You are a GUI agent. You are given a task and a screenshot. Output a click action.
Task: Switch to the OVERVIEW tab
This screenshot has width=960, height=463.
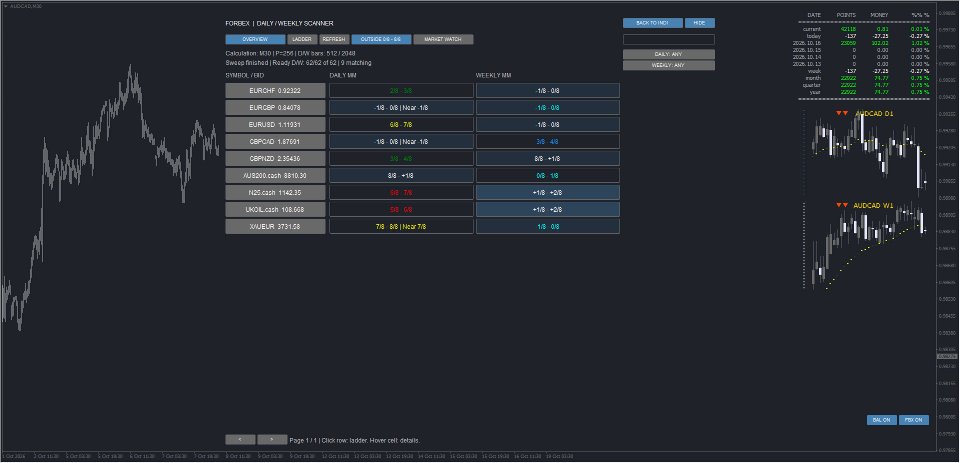click(255, 39)
